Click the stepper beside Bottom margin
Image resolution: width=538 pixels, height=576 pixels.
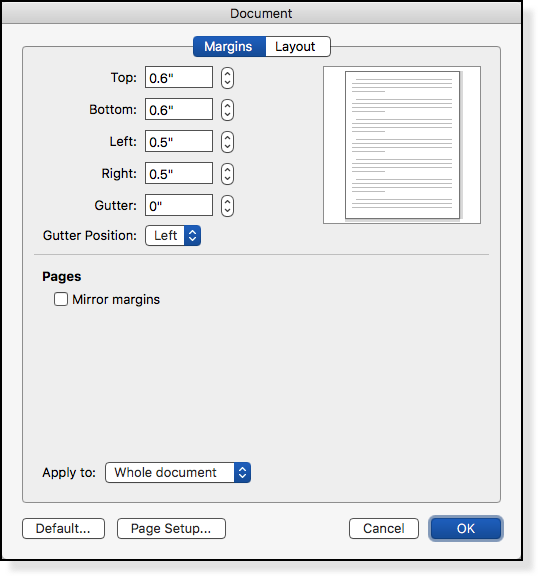point(227,110)
